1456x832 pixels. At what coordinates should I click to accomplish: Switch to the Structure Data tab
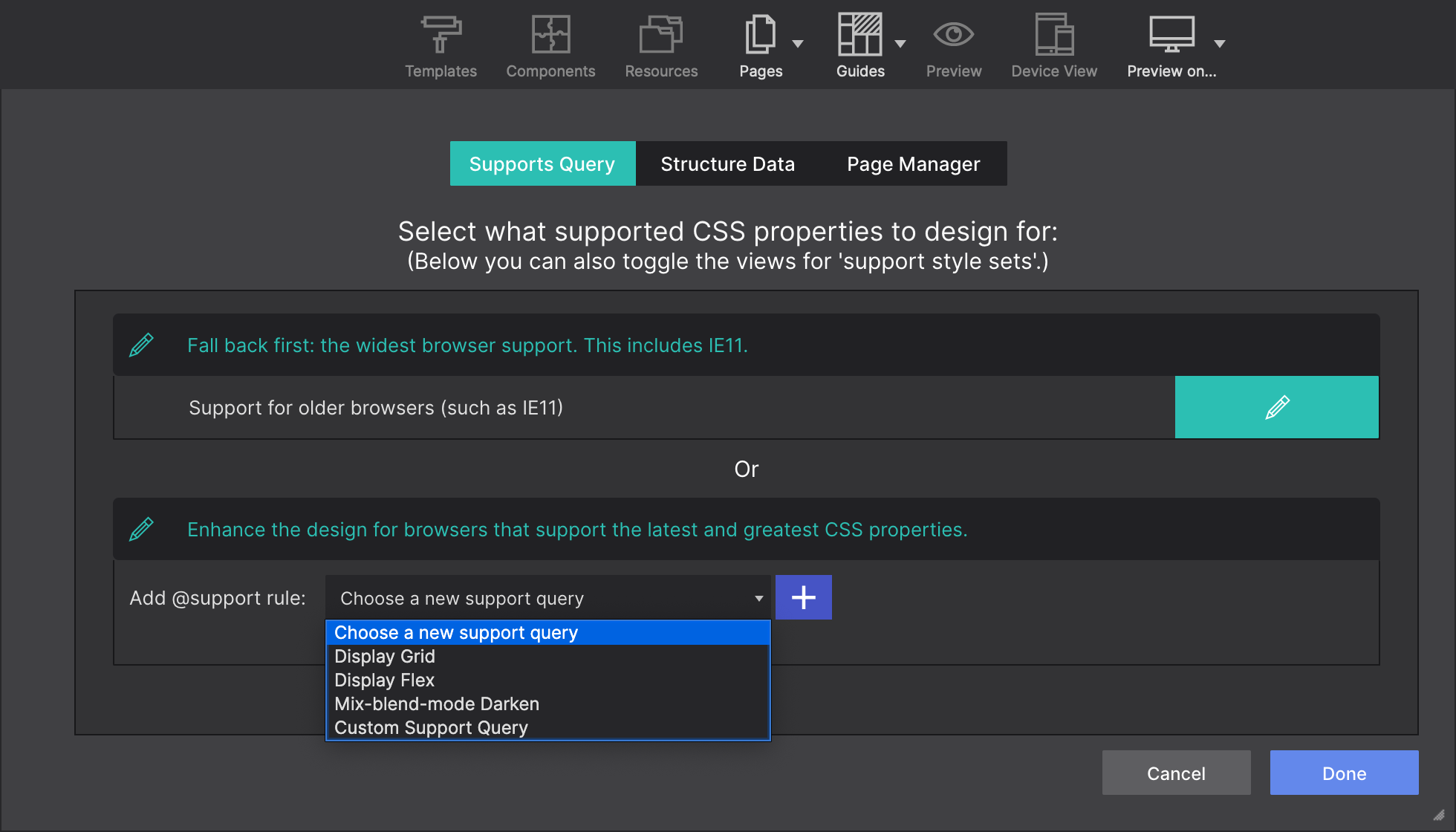(728, 163)
